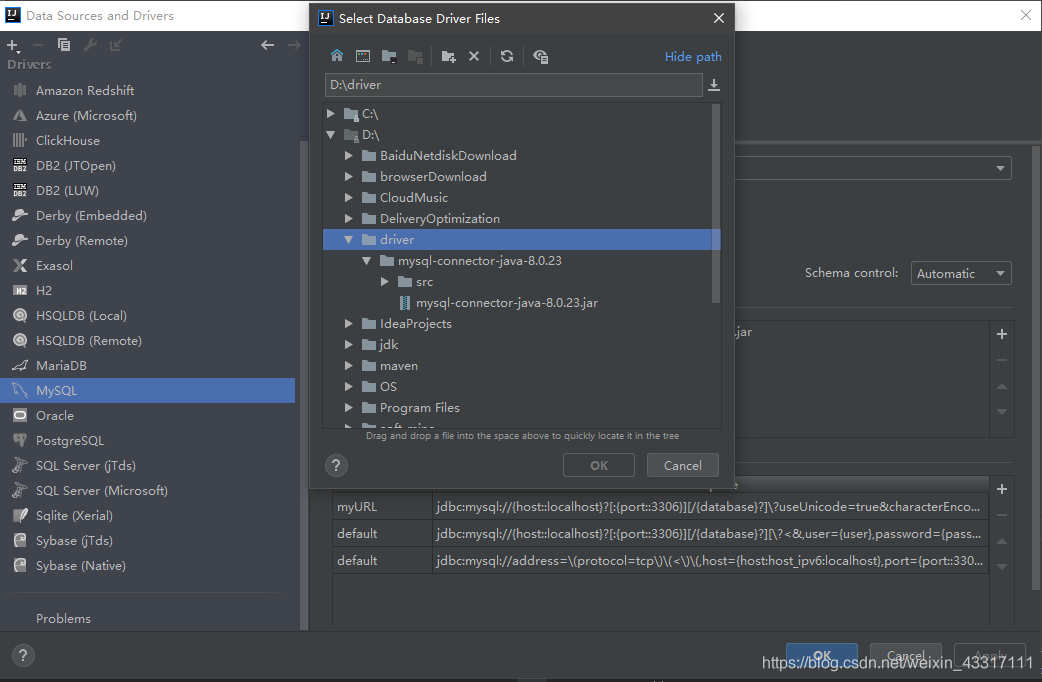
Task: Expand the C:\ drive node
Action: coord(331,114)
